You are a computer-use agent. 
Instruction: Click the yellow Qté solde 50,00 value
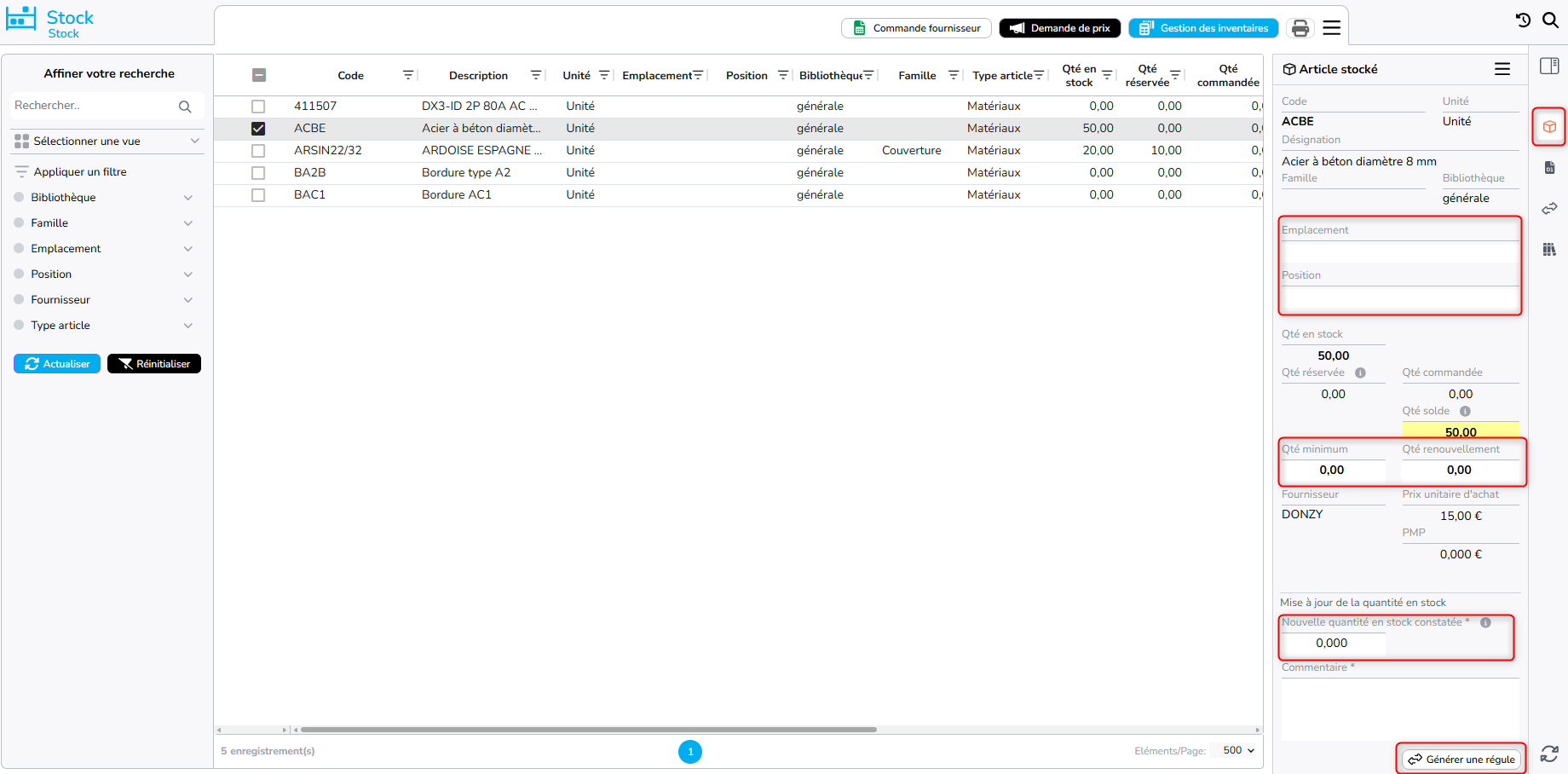[x=1461, y=431]
